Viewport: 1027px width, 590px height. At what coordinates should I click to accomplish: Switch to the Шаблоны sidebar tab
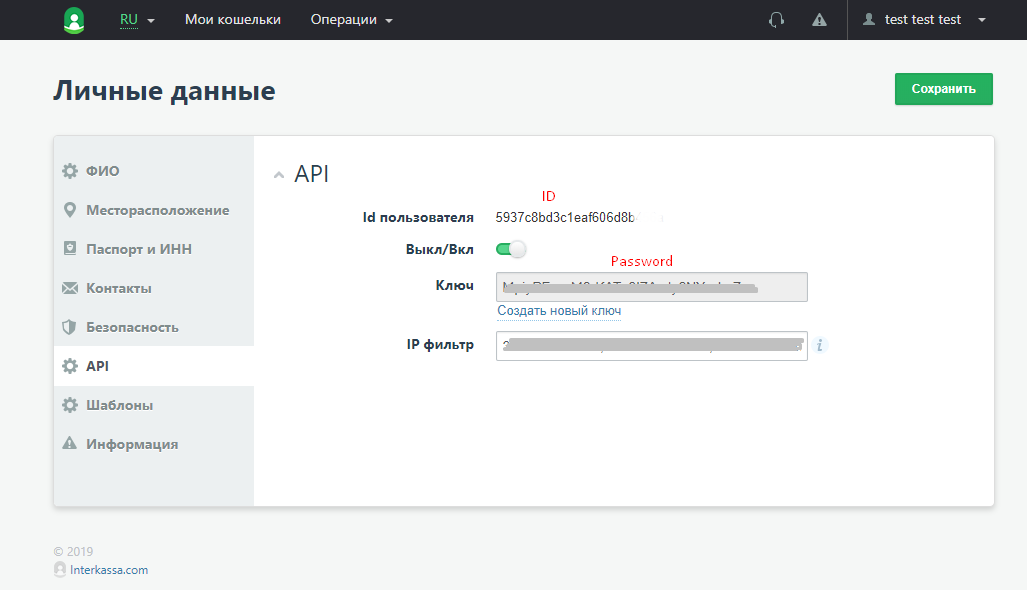point(119,405)
